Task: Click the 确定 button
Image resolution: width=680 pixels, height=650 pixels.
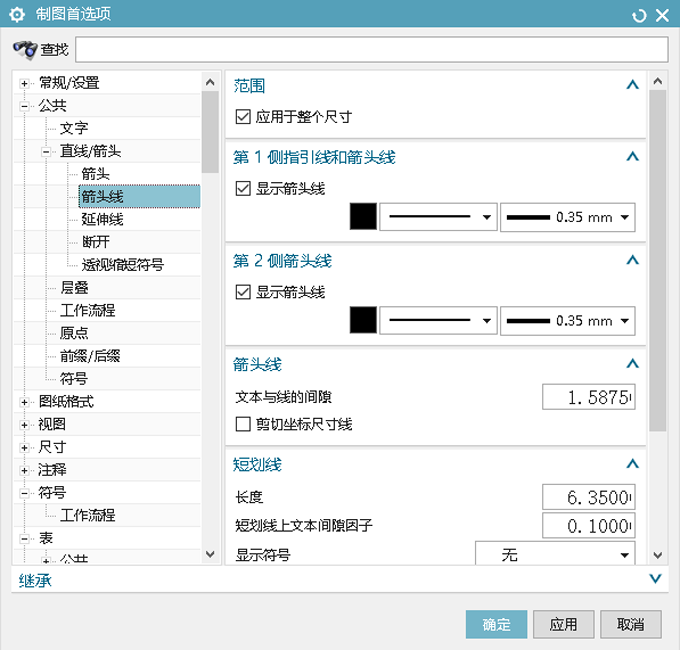Action: point(496,624)
